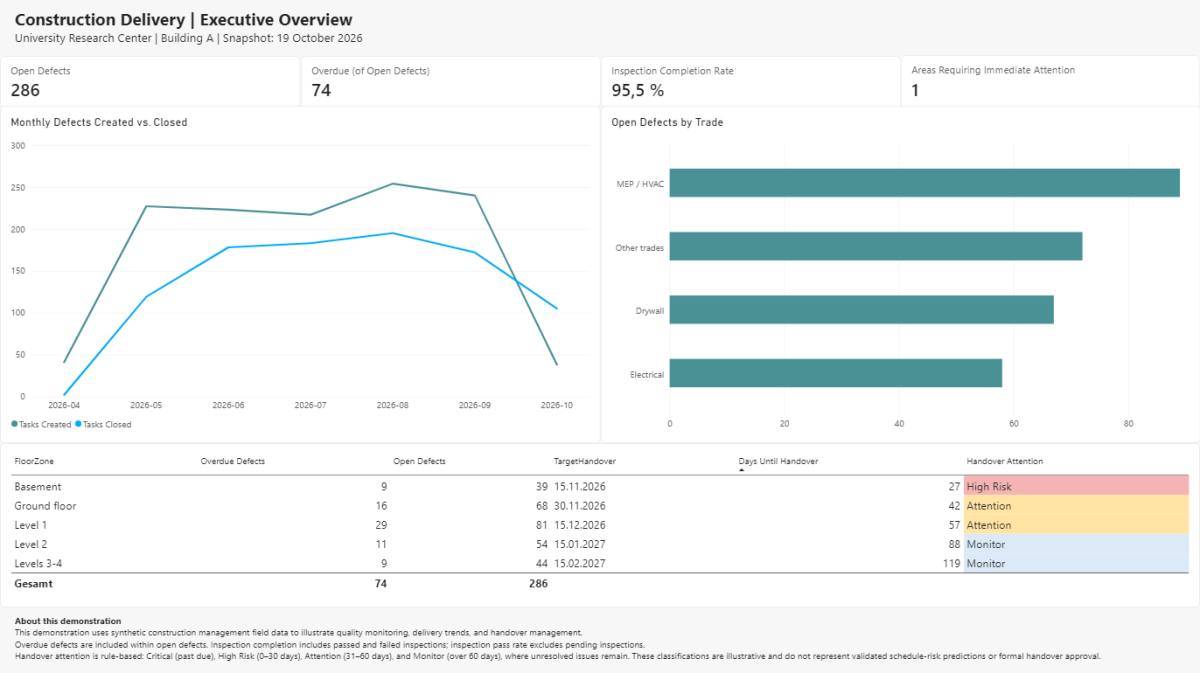Select the Ground floor row label
The height and width of the screenshot is (673, 1200).
pyautogui.click(x=45, y=506)
